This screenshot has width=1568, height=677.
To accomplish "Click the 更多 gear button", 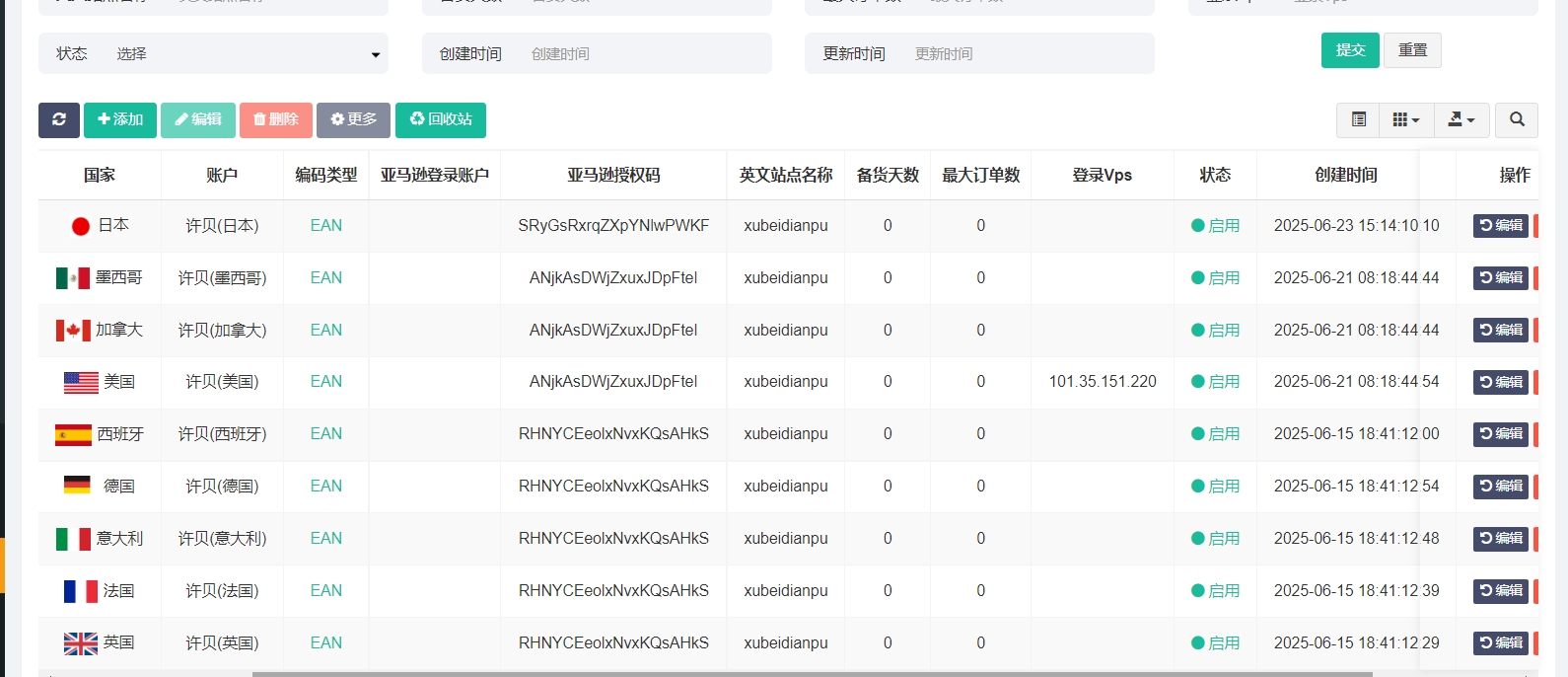I will [x=353, y=119].
